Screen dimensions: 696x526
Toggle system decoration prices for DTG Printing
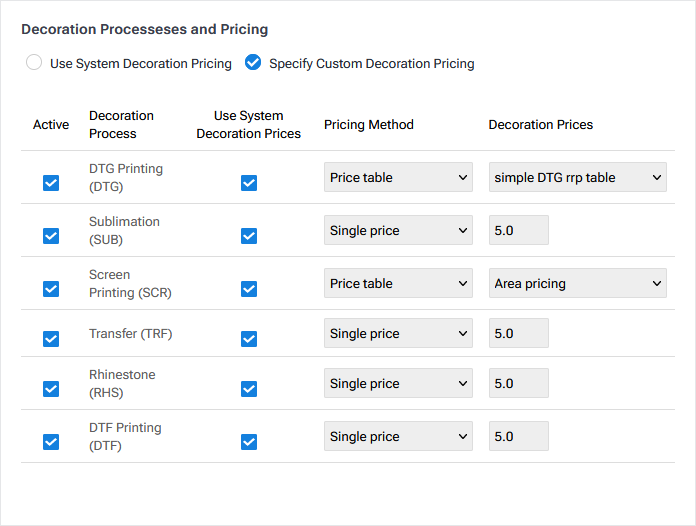coord(249,183)
